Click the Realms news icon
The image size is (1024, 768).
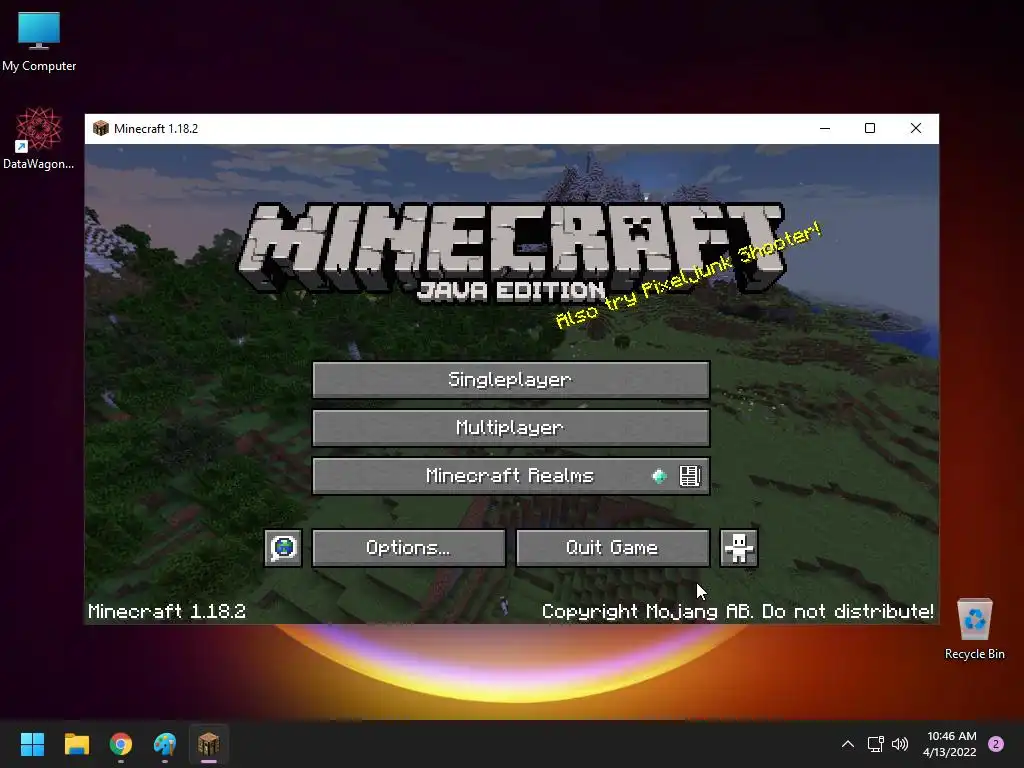point(690,476)
